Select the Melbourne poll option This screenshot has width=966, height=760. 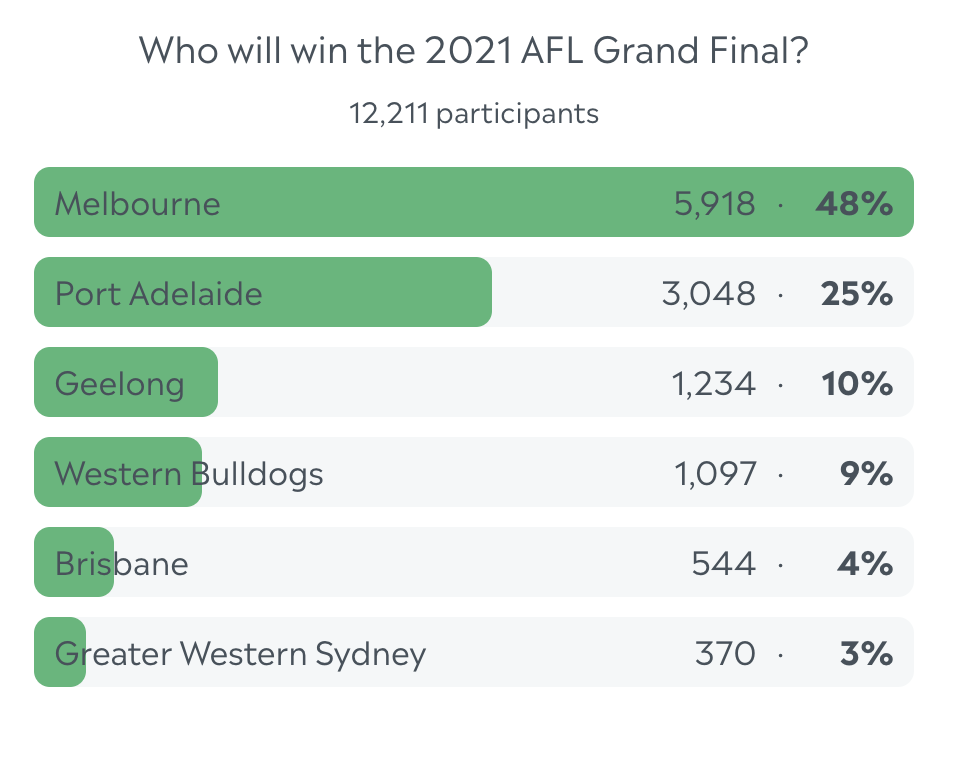pyautogui.click(x=138, y=204)
